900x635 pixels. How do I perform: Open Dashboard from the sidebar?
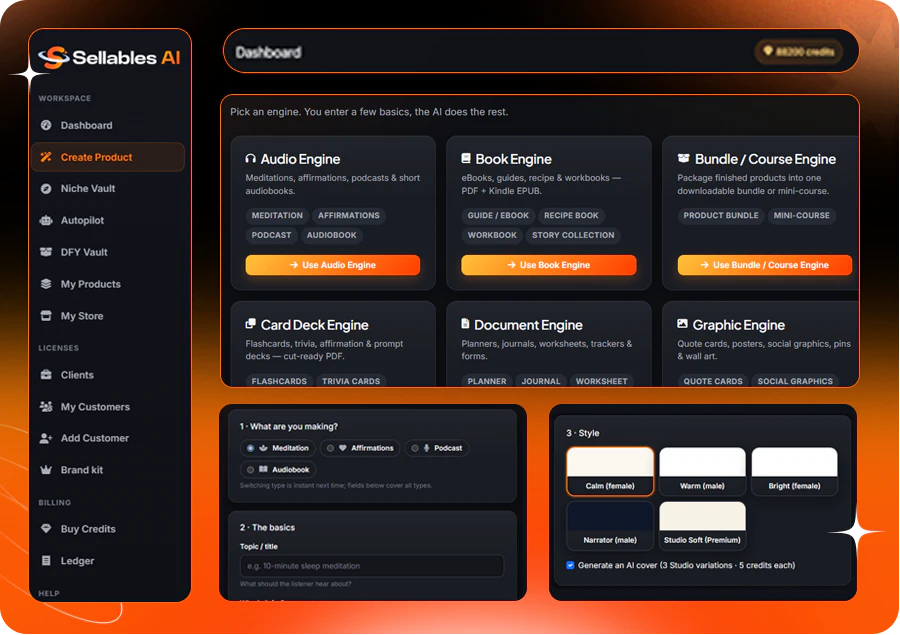tap(108, 125)
